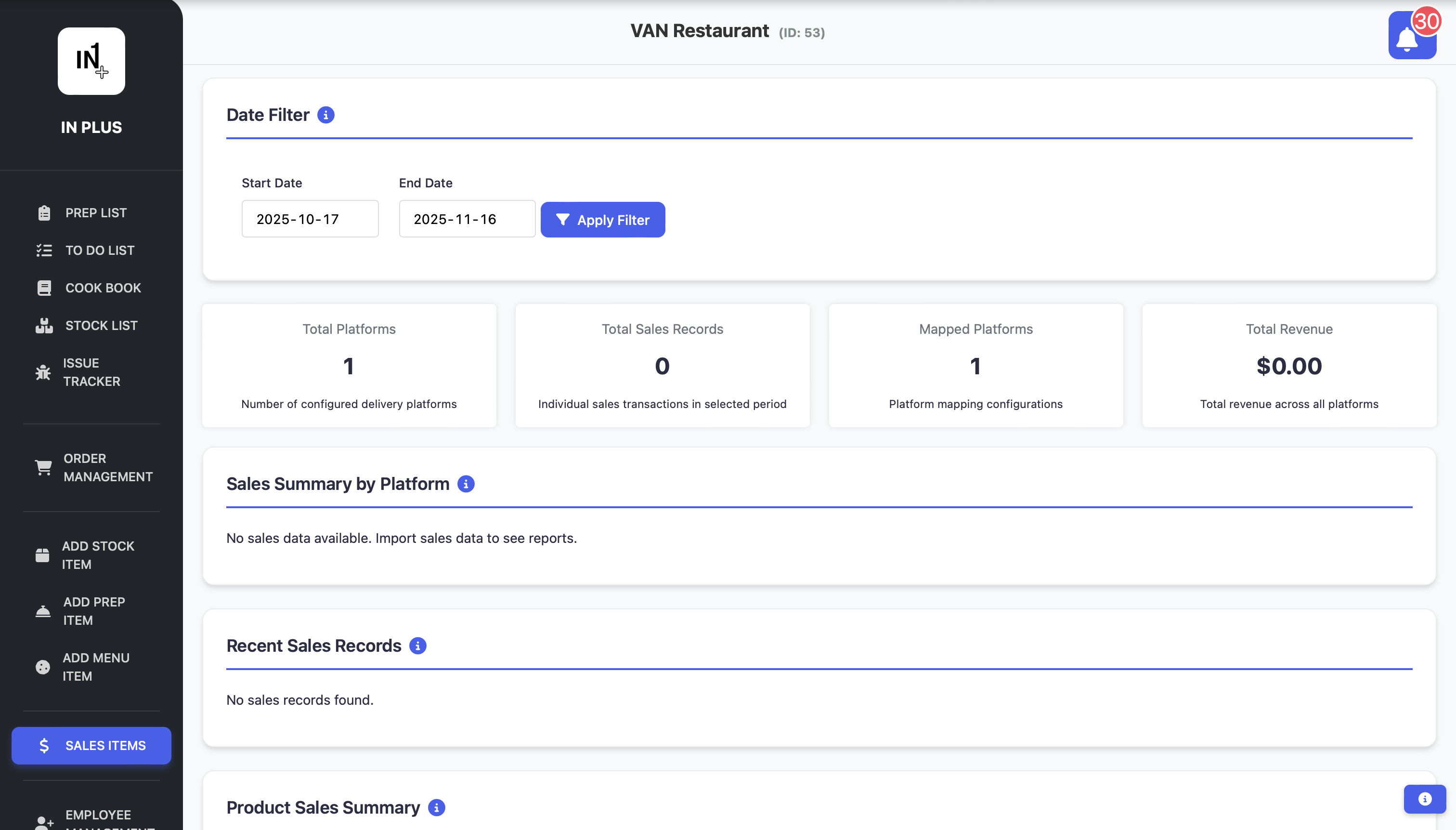1456x830 pixels.
Task: View Product Sales Summary info
Action: coord(436,807)
